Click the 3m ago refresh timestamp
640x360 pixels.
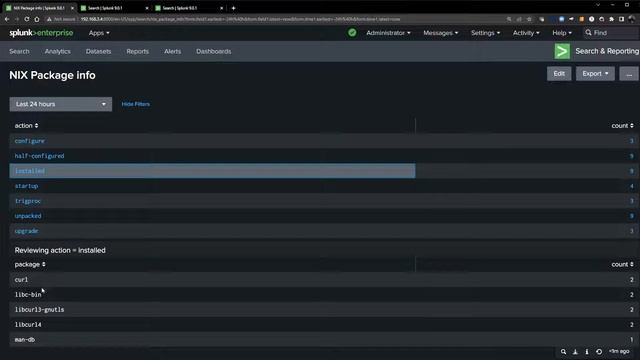pyautogui.click(x=619, y=351)
